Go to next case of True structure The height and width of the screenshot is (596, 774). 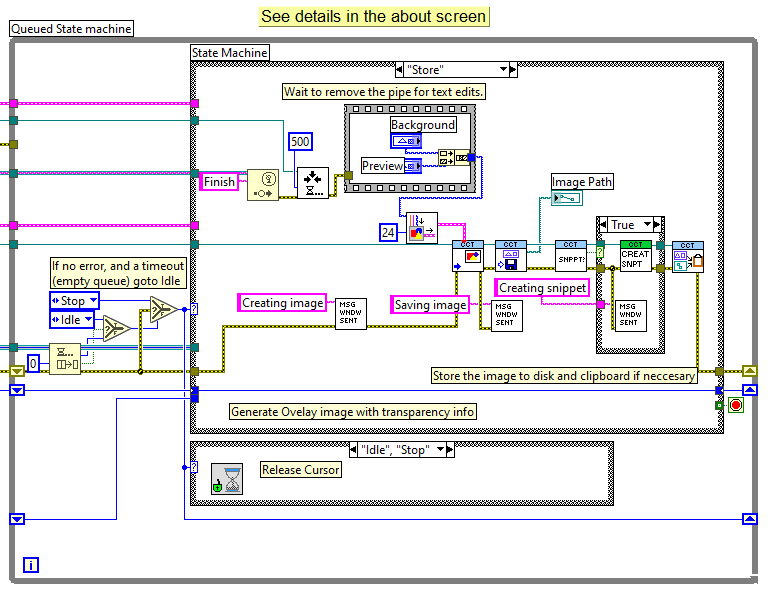tap(657, 225)
